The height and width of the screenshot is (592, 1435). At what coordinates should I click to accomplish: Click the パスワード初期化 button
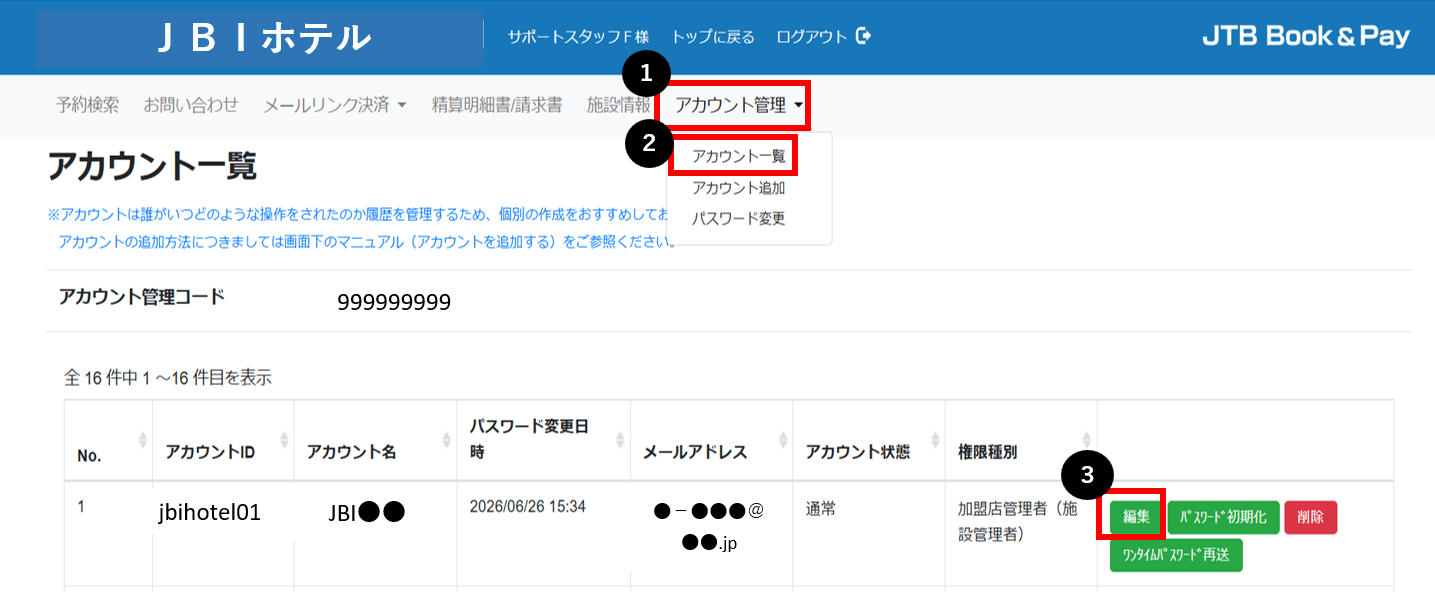coord(1223,517)
